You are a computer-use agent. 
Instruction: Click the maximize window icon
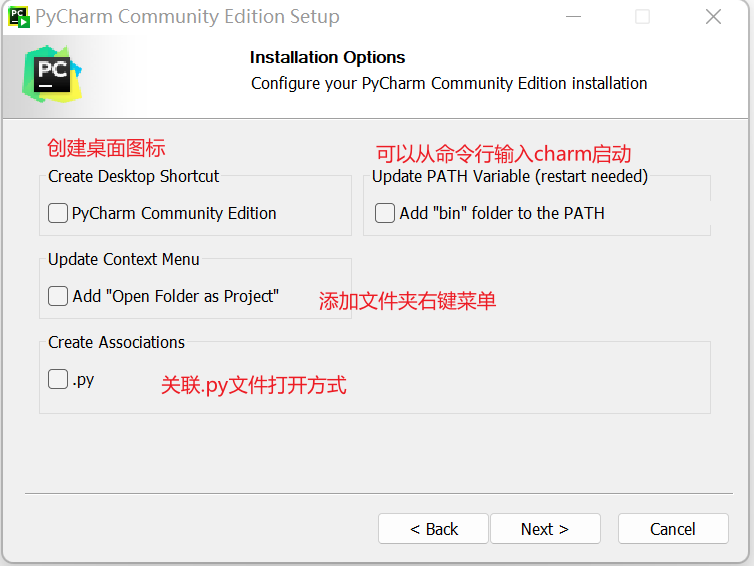click(642, 17)
